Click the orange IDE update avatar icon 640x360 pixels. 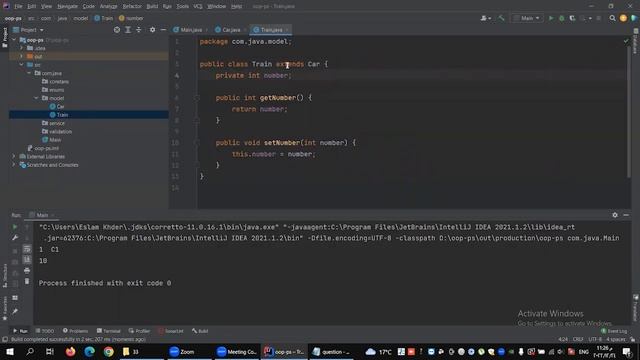[623, 18]
